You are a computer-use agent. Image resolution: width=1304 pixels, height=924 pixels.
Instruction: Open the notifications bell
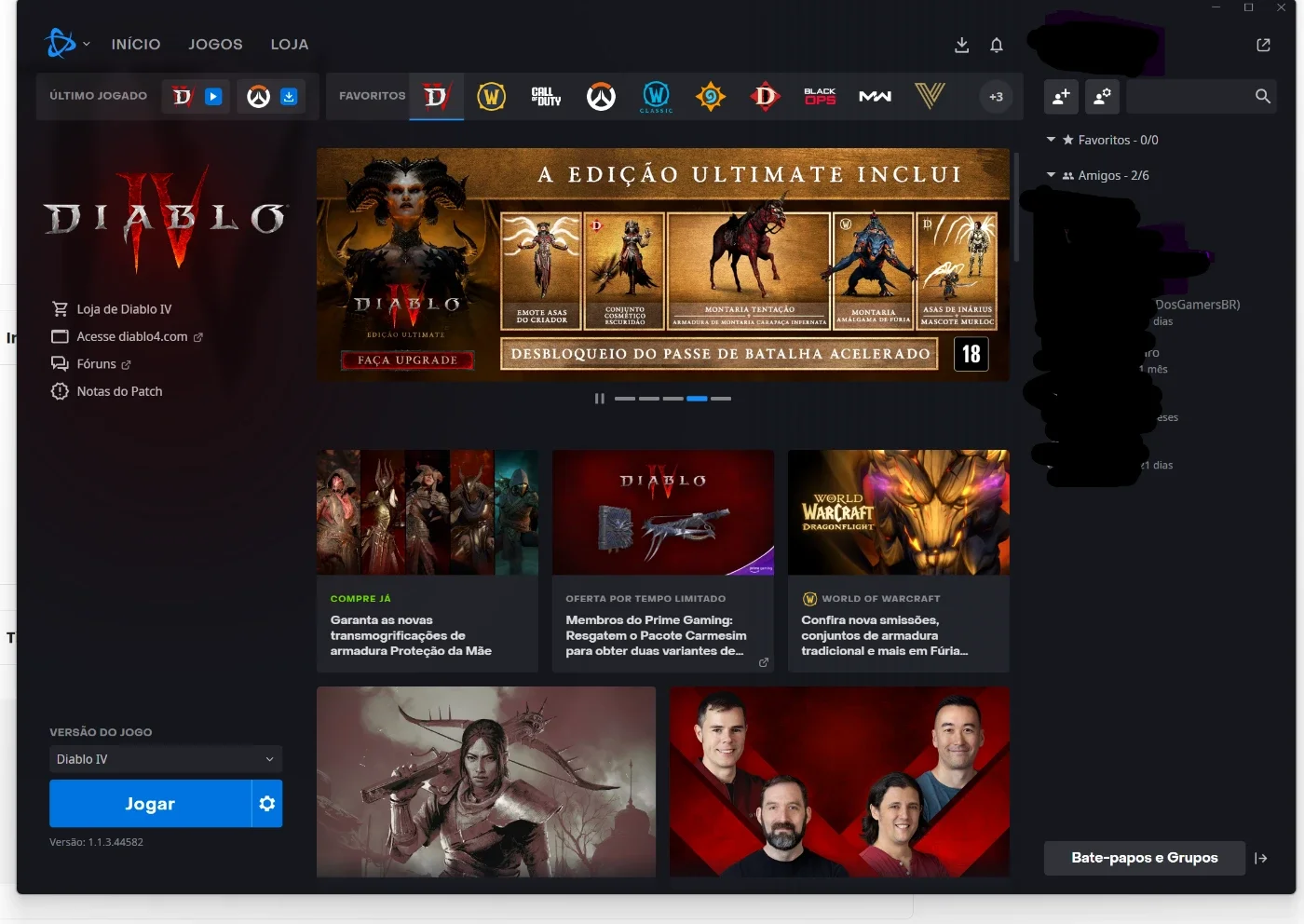(997, 45)
